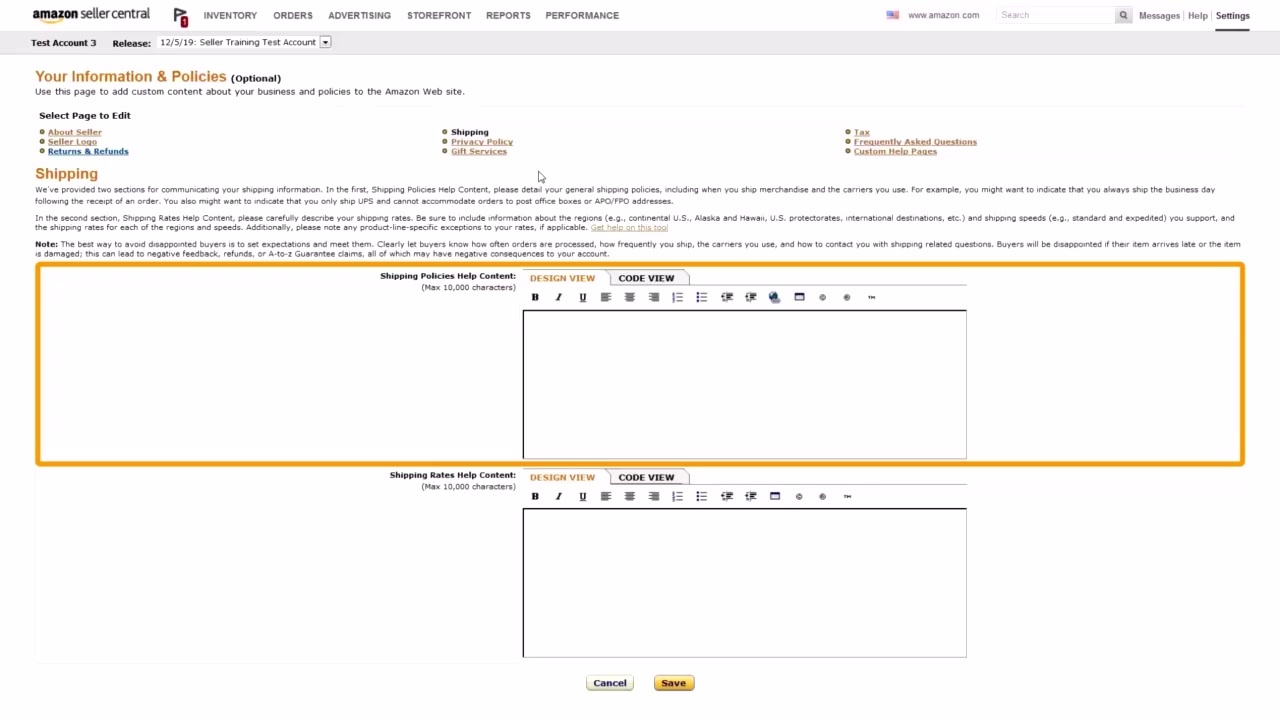Insert trademark symbol in Shipping Policies editor

click(x=871, y=297)
